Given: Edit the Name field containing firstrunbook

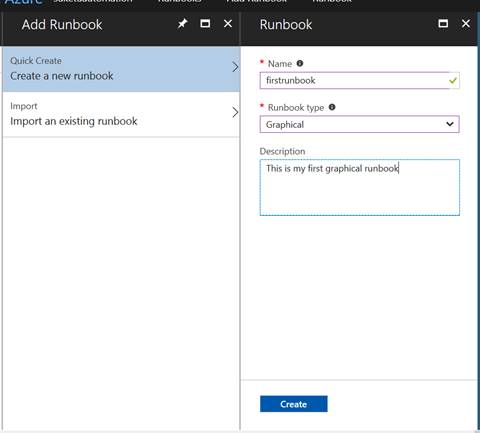Looking at the screenshot, I should [x=360, y=80].
